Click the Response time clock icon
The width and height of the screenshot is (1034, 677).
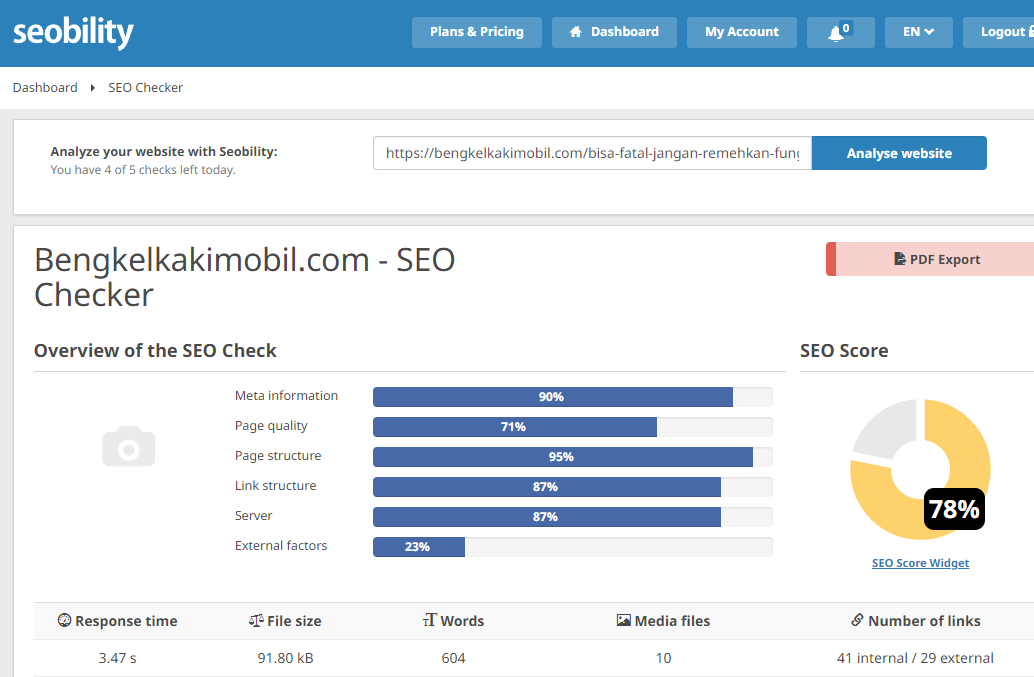pyautogui.click(x=64, y=620)
